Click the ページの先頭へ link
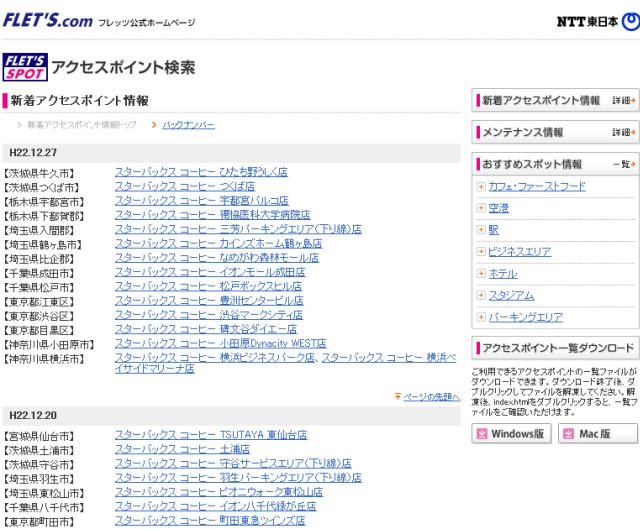The height and width of the screenshot is (530, 640). click(431, 397)
